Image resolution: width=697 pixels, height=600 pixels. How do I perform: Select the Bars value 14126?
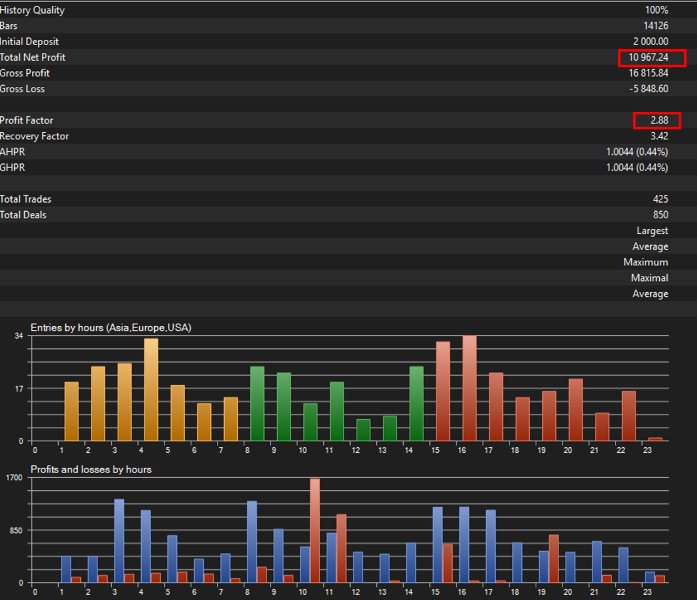656,26
